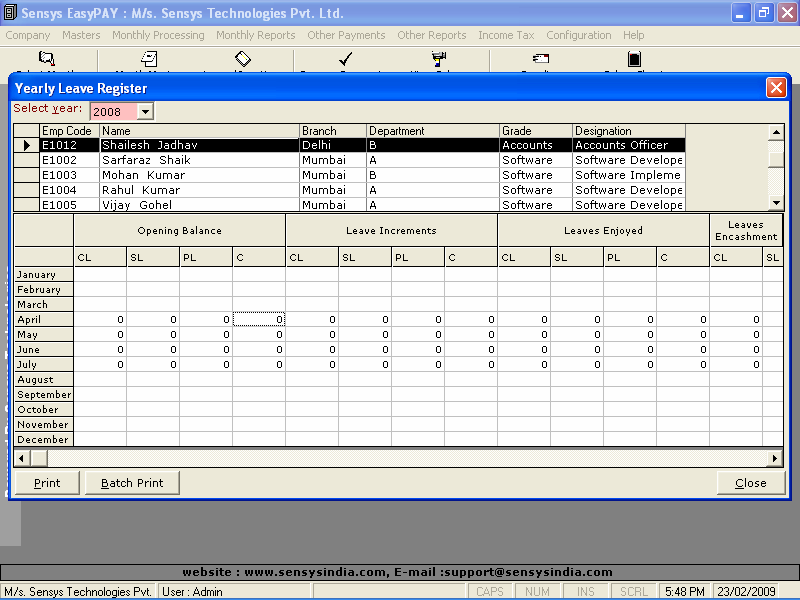Click the employee list scroll up arrow
The height and width of the screenshot is (600, 800).
(776, 132)
